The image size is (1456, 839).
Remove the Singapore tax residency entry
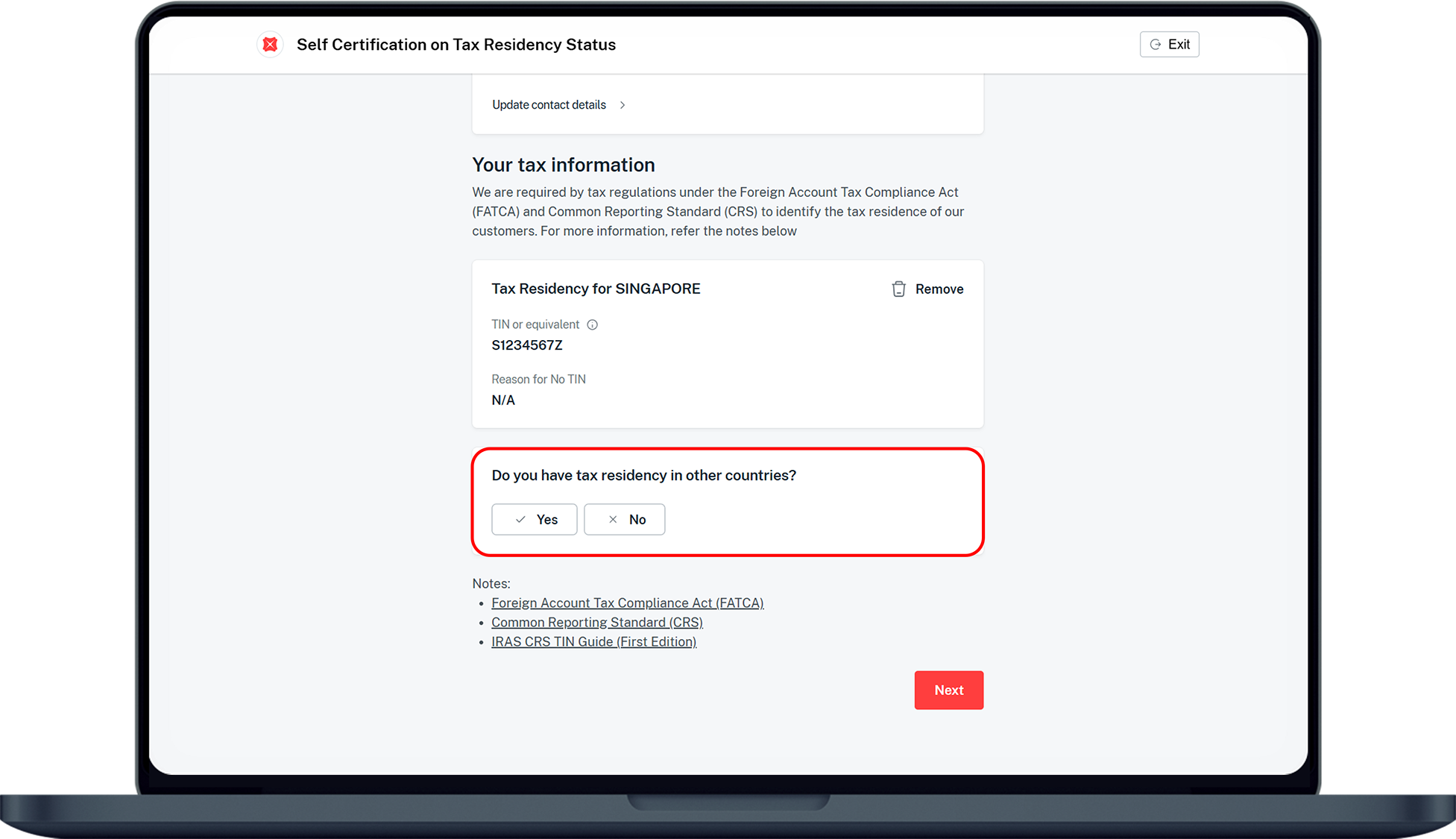(939, 289)
